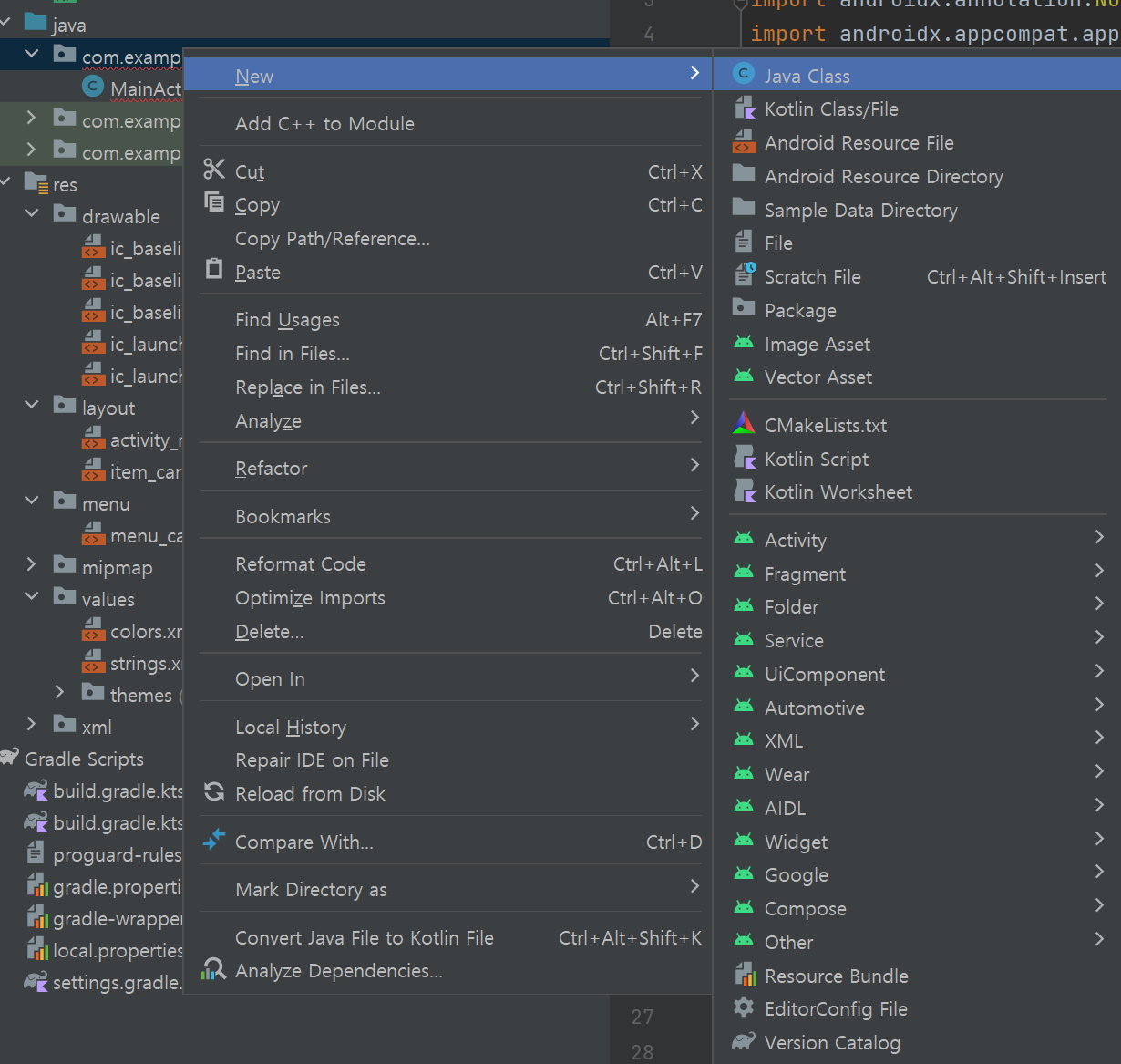Screen dimensions: 1121x1064
Task: Click the Java Class icon in New submenu
Action: click(744, 75)
